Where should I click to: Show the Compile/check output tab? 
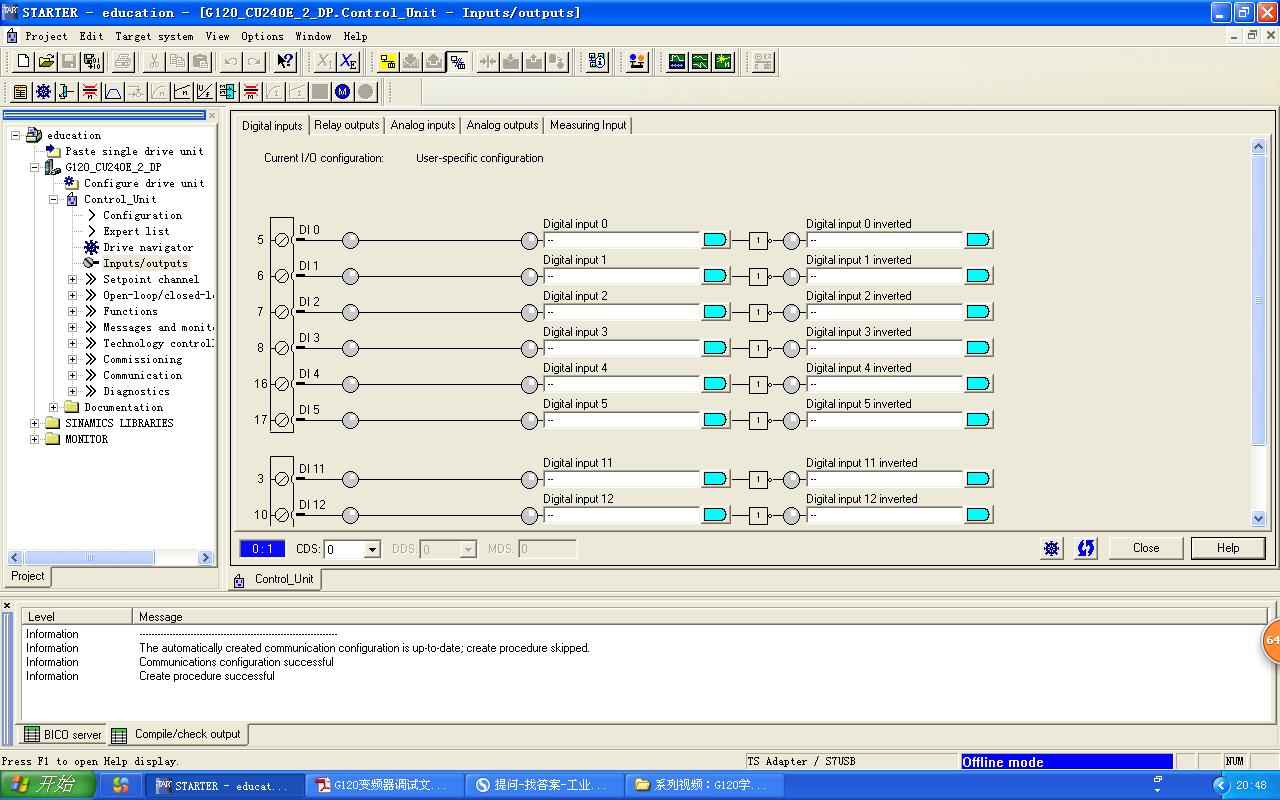tap(177, 735)
